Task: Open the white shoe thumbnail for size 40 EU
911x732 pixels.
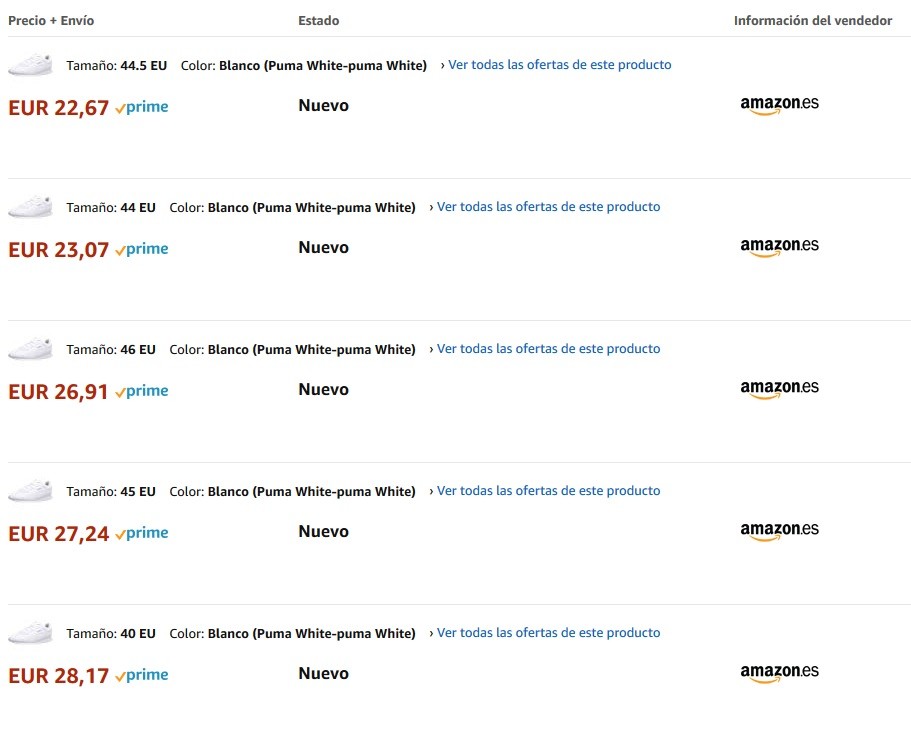Action: coord(30,633)
